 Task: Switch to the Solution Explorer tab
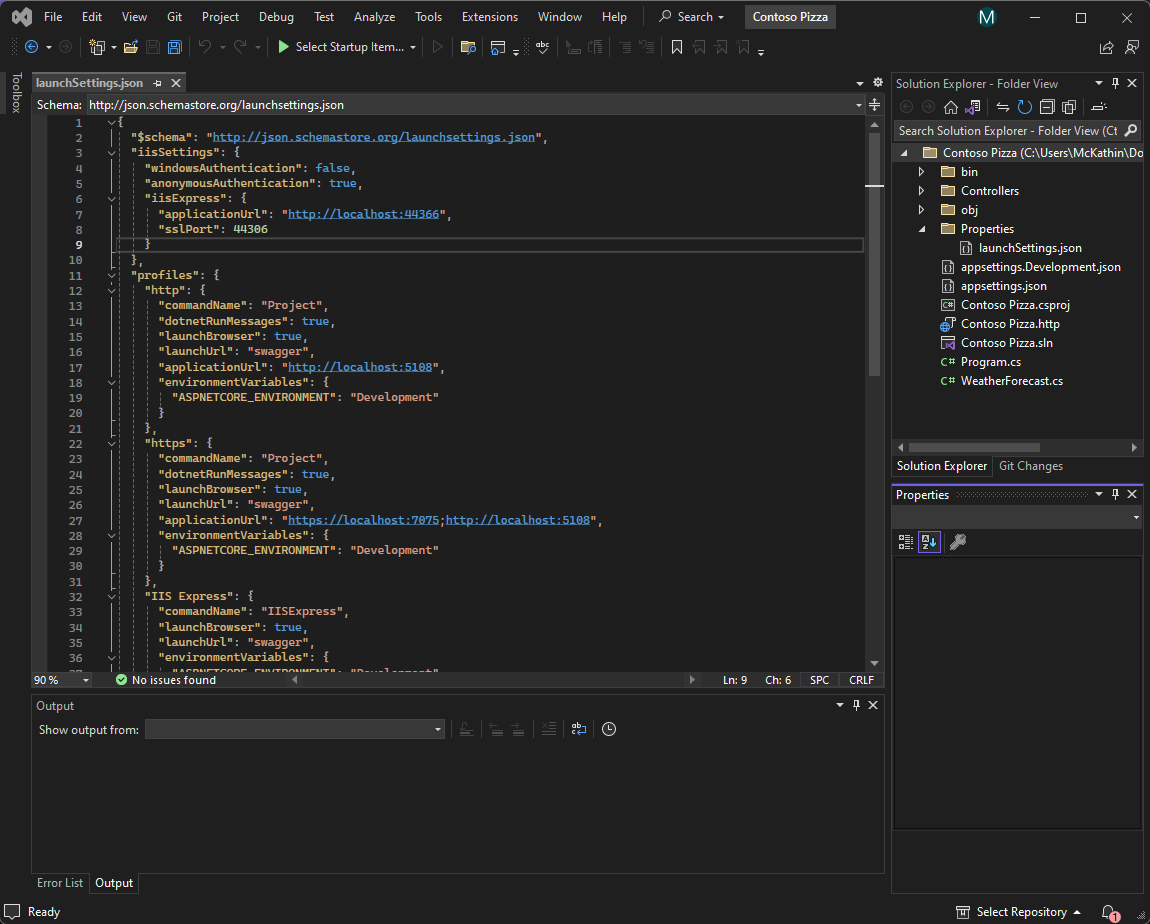coord(942,466)
